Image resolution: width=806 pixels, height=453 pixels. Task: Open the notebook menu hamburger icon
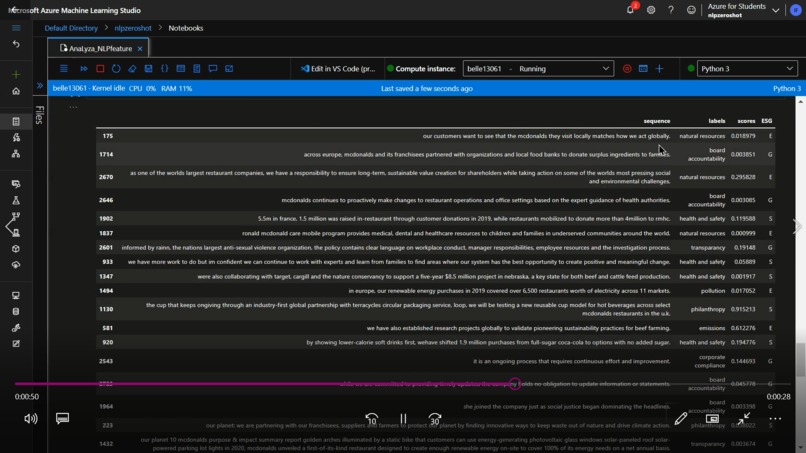[x=64, y=68]
